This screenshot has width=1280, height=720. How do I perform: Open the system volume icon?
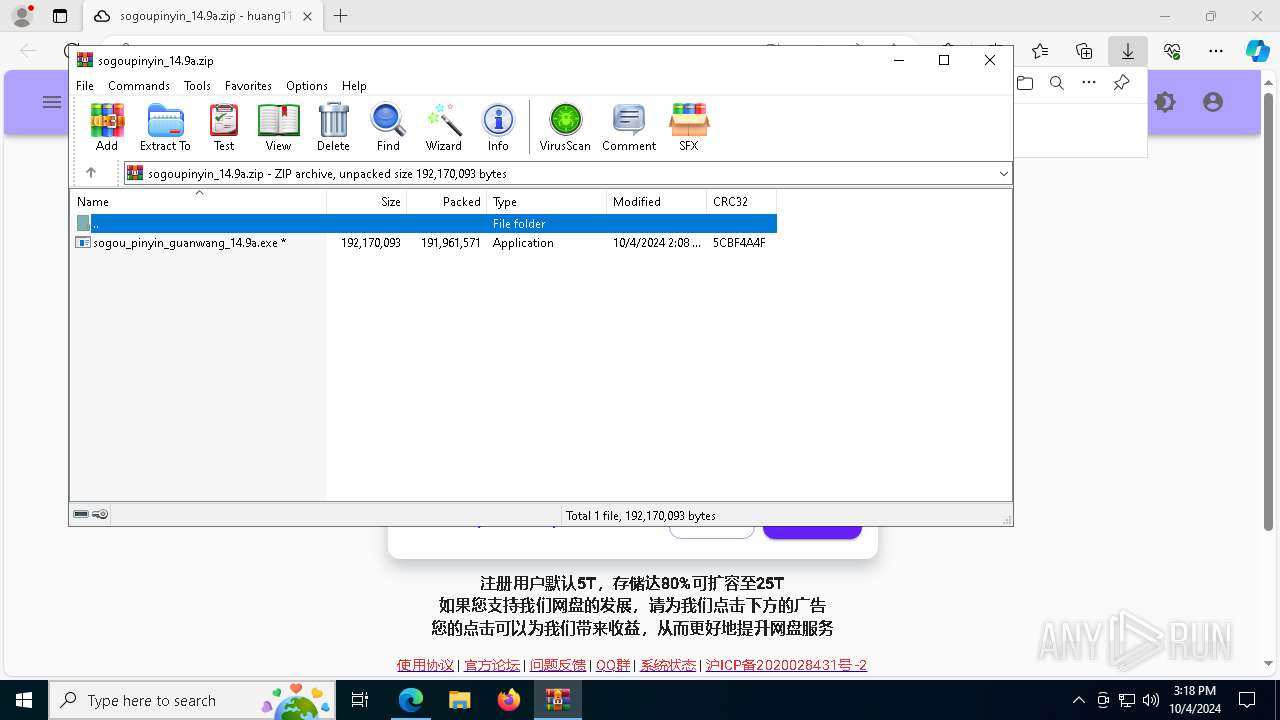point(1151,700)
